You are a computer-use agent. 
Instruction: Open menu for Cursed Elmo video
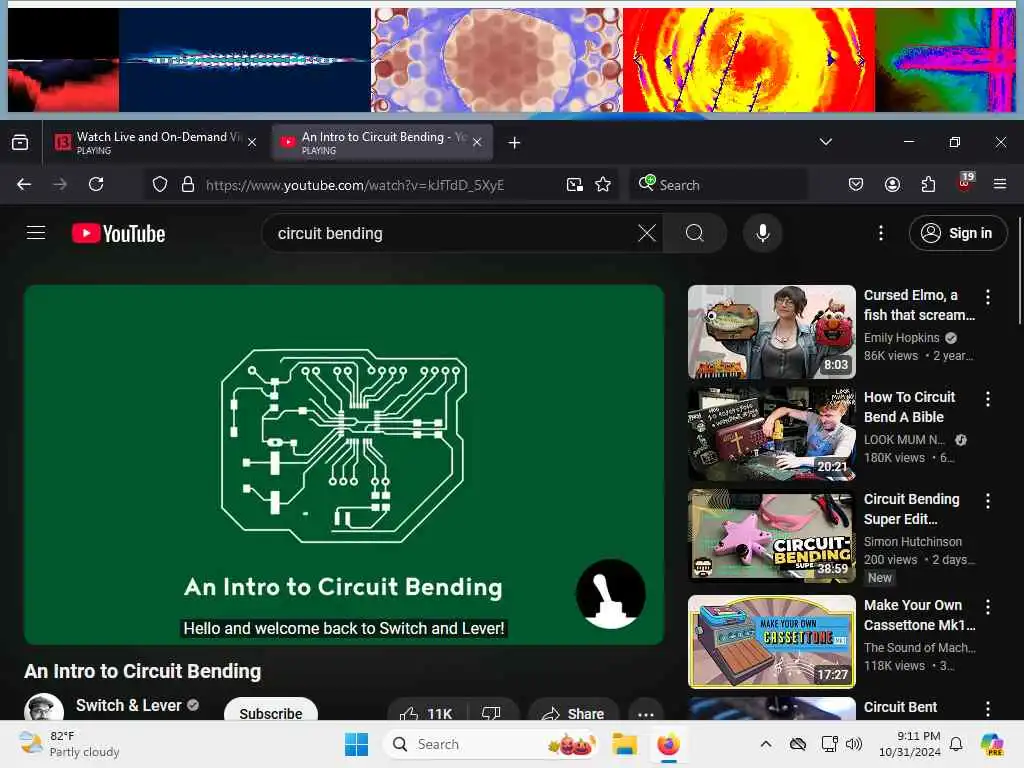coord(987,297)
